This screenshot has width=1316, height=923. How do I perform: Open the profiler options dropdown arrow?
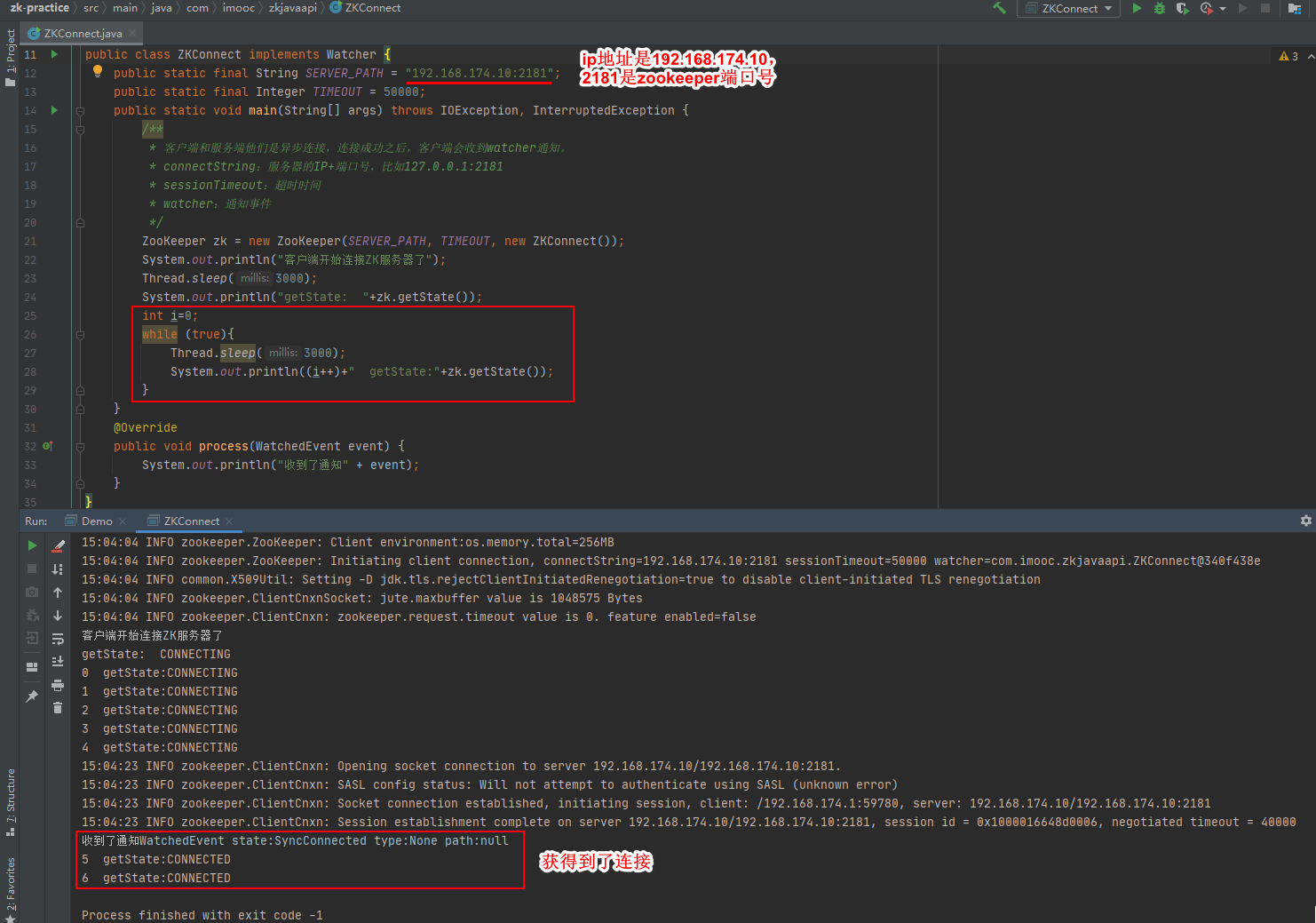pyautogui.click(x=1223, y=9)
